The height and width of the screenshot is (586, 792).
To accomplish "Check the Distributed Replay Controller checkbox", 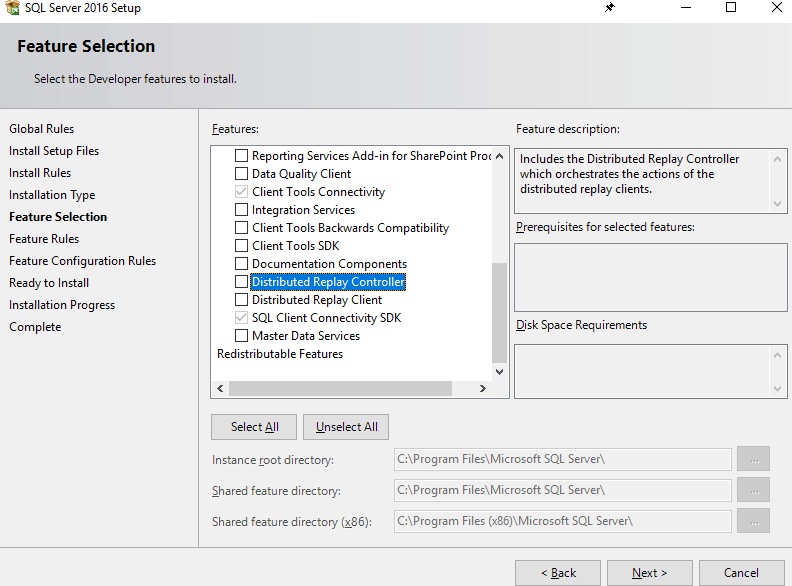I will point(241,281).
